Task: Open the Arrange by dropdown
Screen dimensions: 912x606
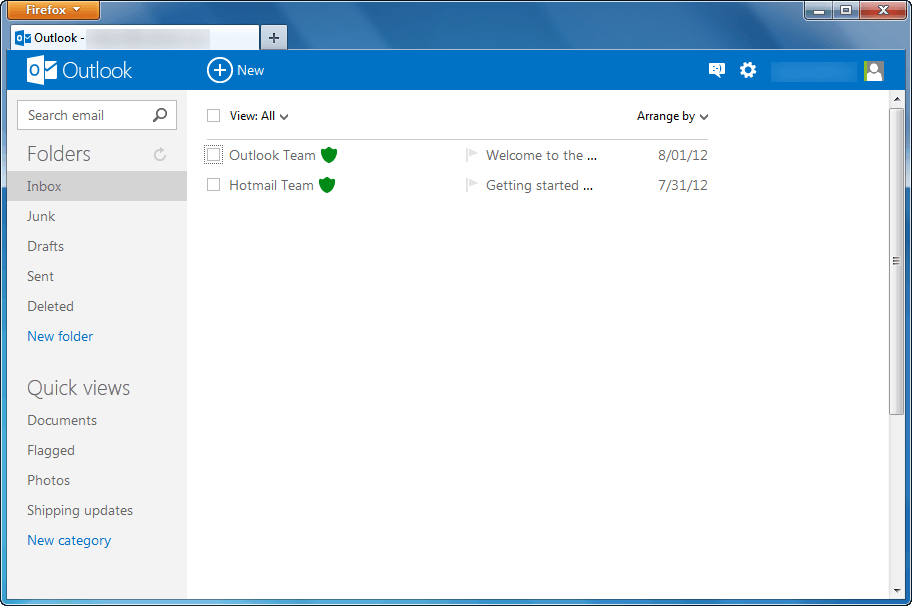Action: (x=671, y=116)
